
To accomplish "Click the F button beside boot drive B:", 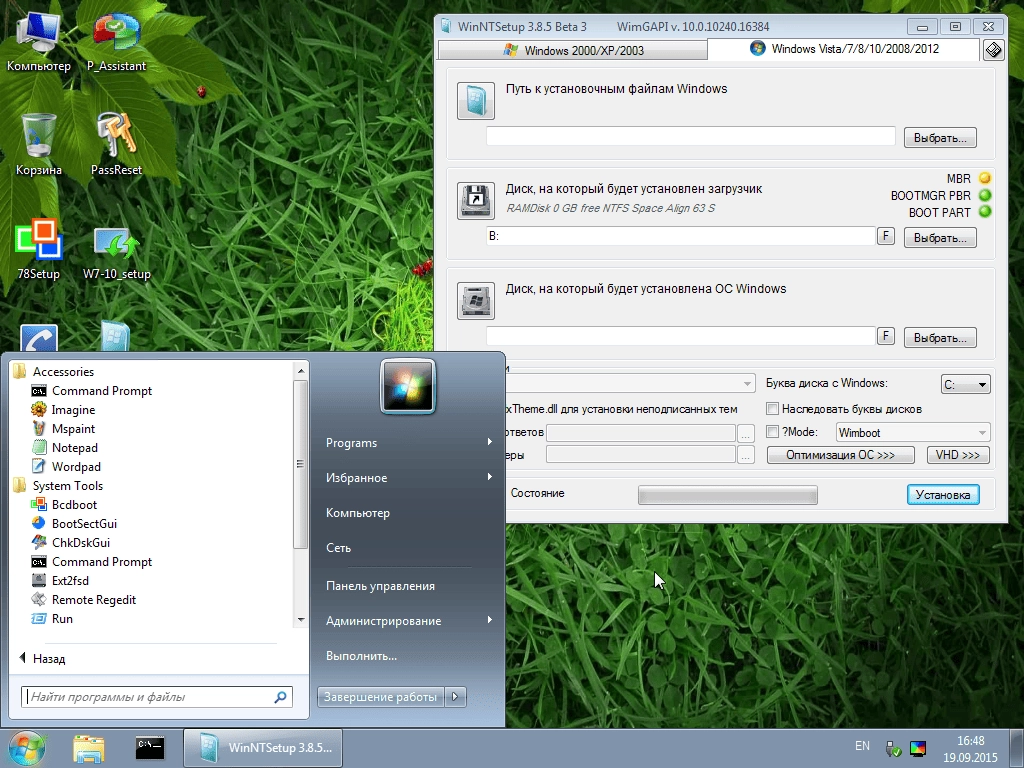I will (886, 236).
